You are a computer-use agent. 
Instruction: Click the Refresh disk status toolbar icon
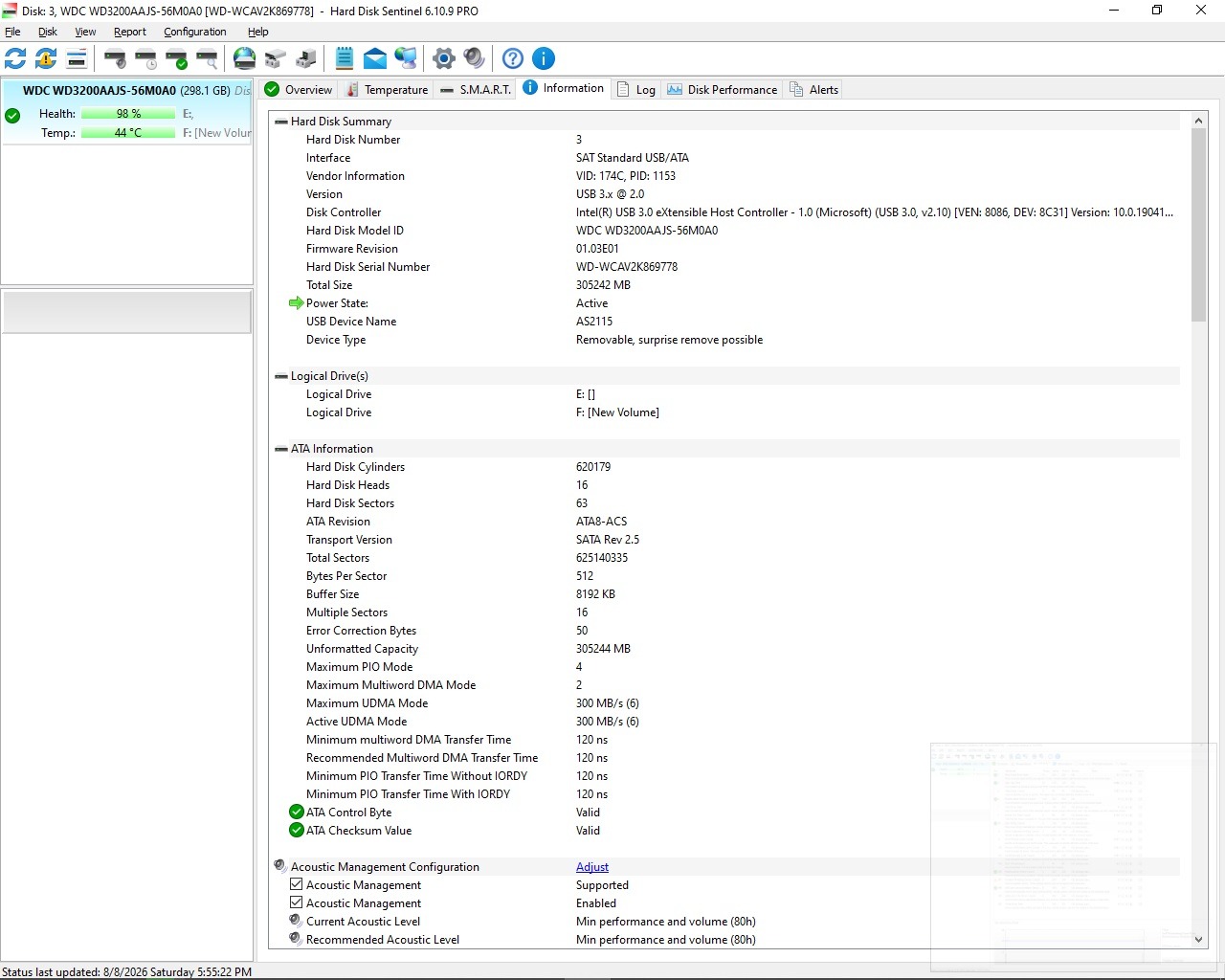click(16, 58)
